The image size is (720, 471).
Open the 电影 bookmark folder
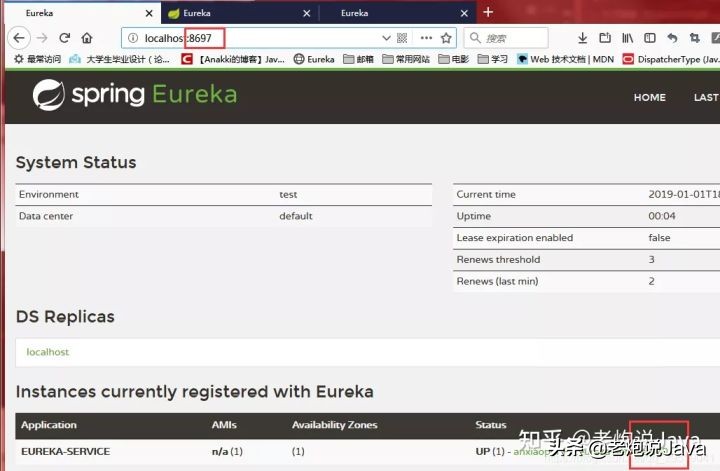coord(454,59)
